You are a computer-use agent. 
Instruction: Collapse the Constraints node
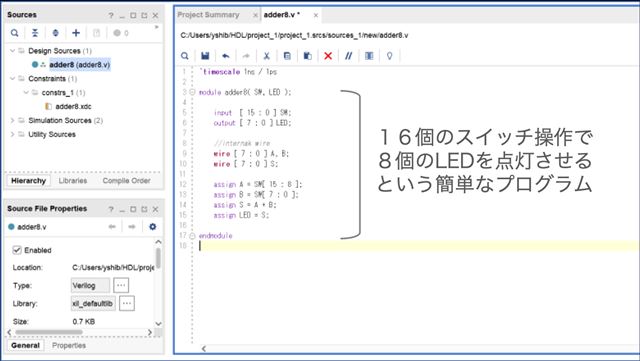click(12, 78)
